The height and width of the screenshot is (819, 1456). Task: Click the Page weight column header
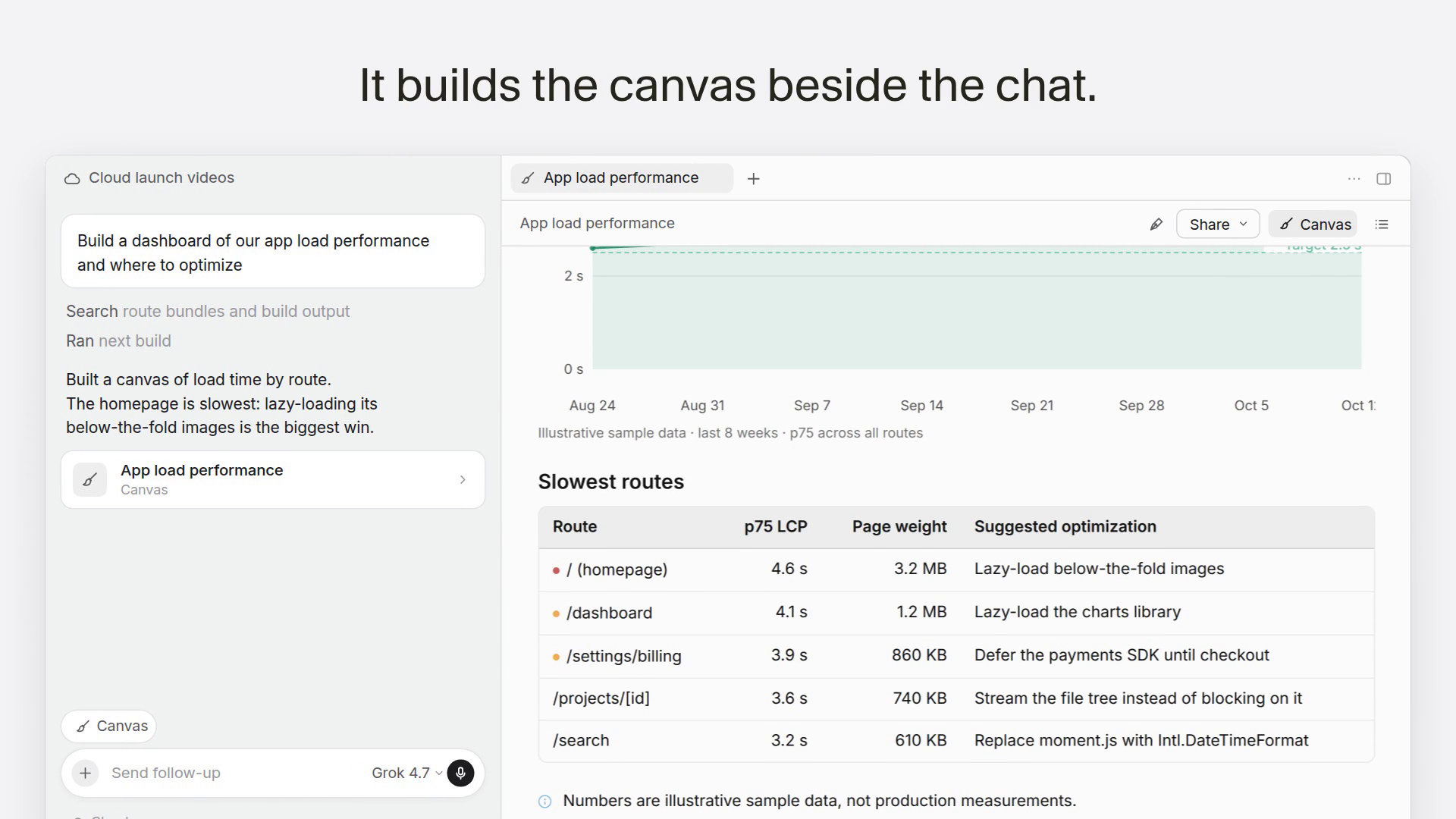pyautogui.click(x=899, y=527)
